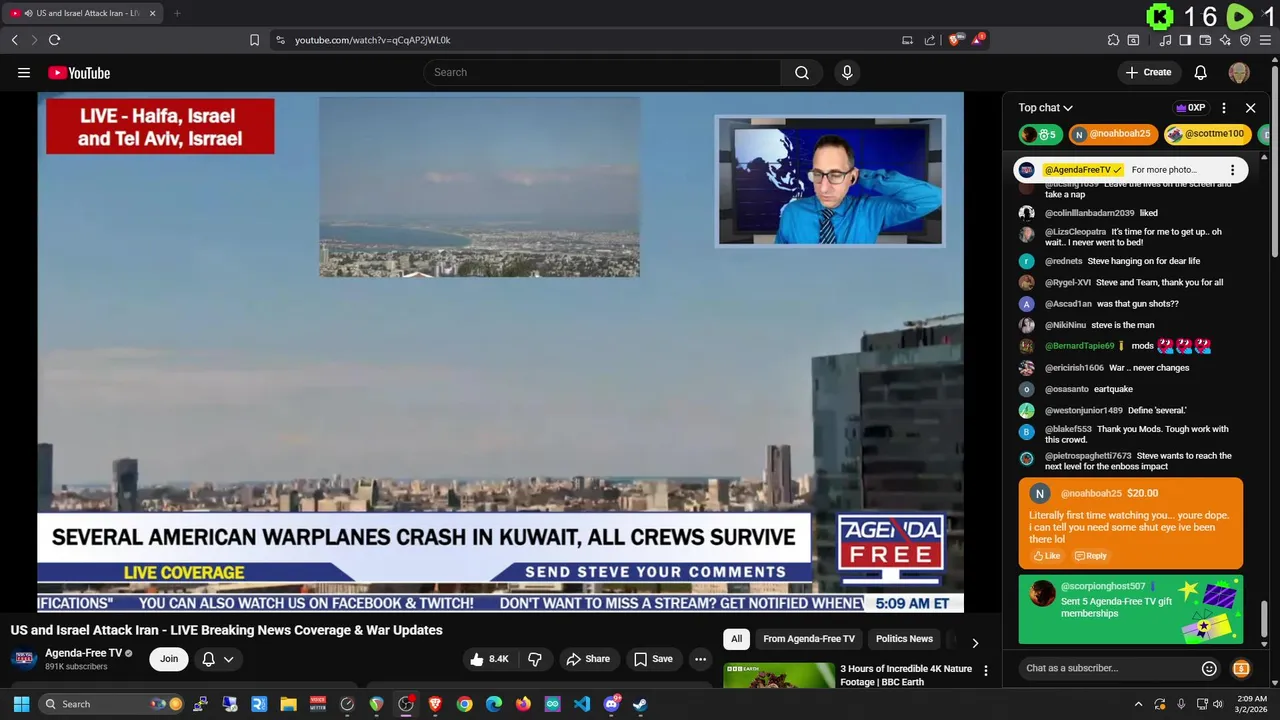Open the Brave VPN shield icon

[x=1245, y=40]
